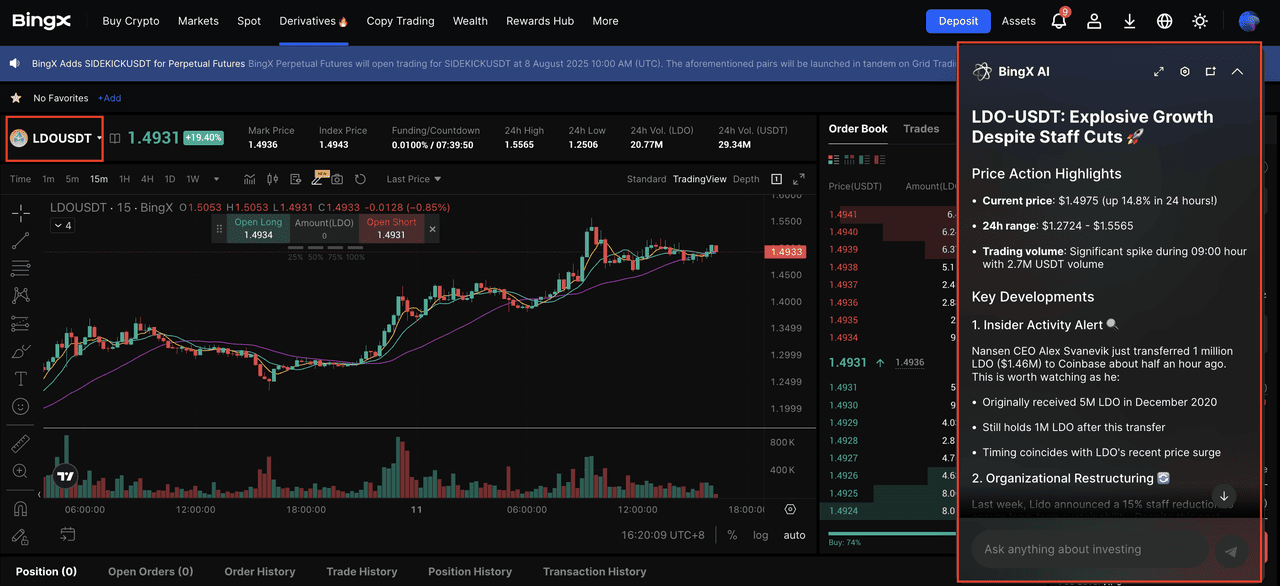Image resolution: width=1280 pixels, height=586 pixels.
Task: Open the emoji icons tool
Action: point(20,407)
